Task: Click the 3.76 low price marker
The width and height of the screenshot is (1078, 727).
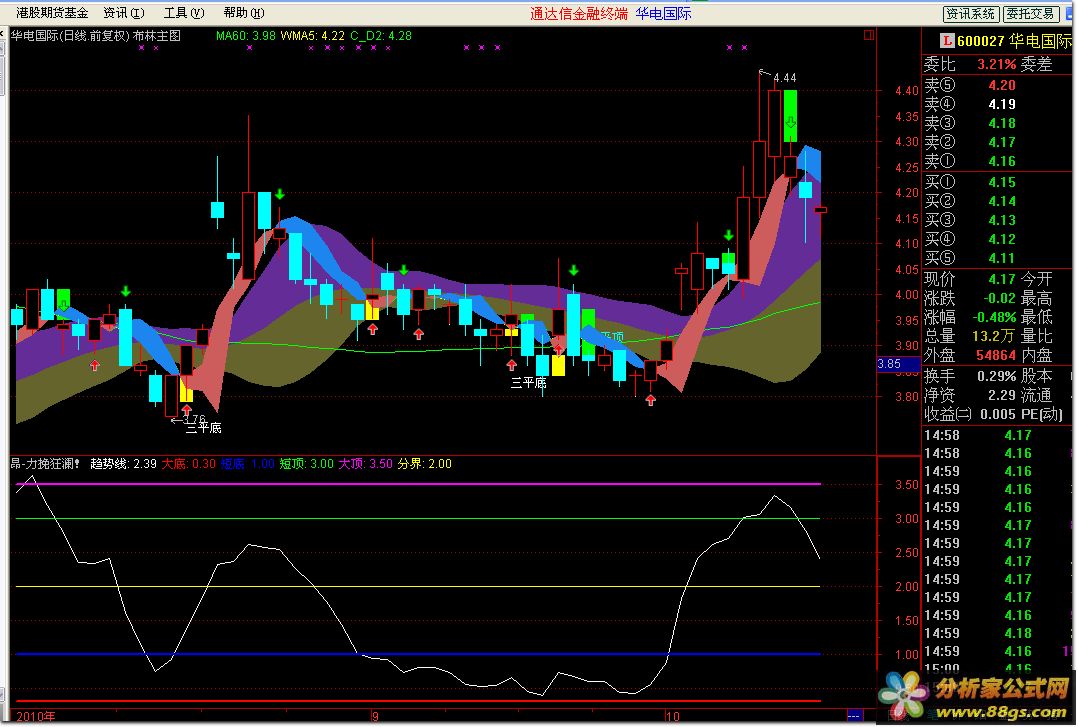Action: [x=194, y=418]
